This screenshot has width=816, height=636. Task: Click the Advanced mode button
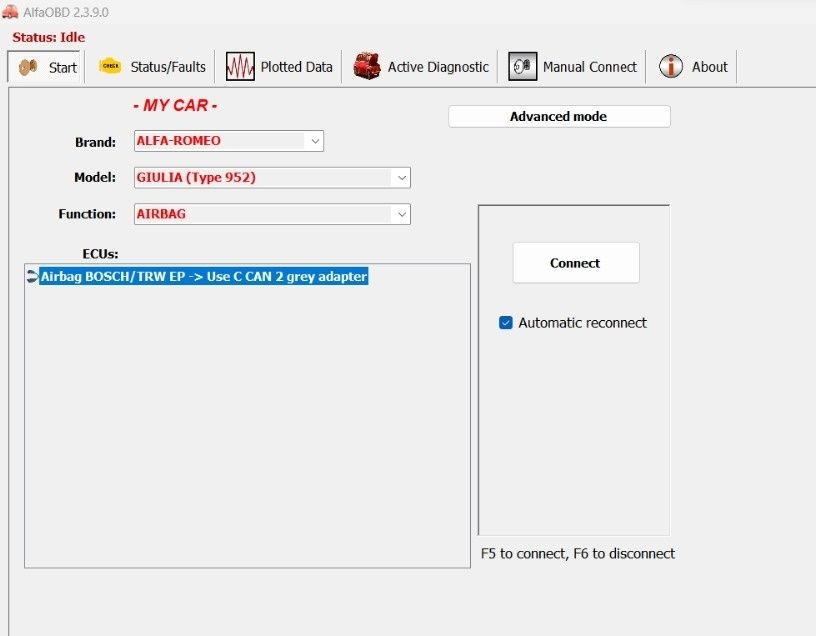tap(559, 117)
